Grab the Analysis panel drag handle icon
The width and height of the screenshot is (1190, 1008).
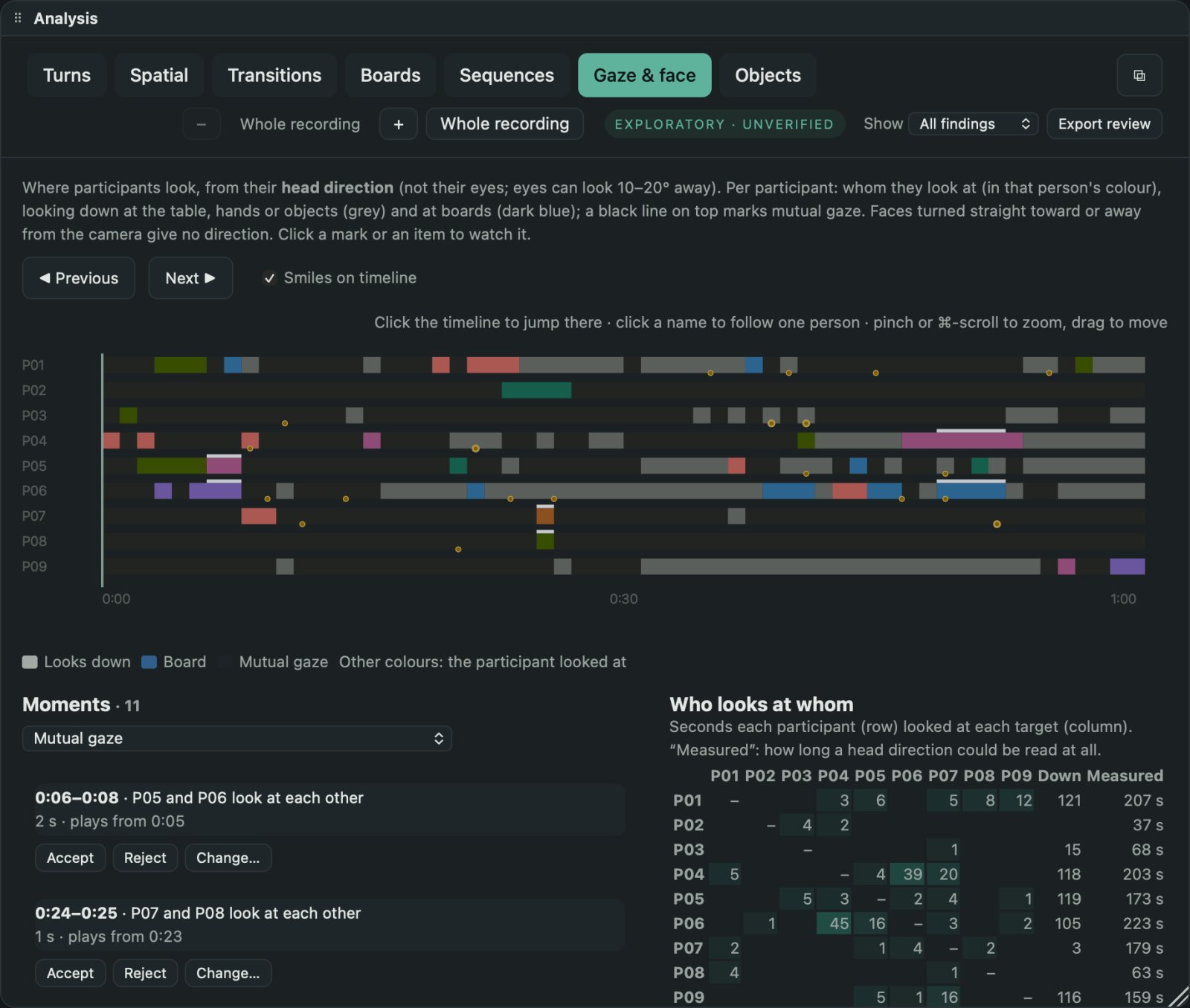coord(18,18)
